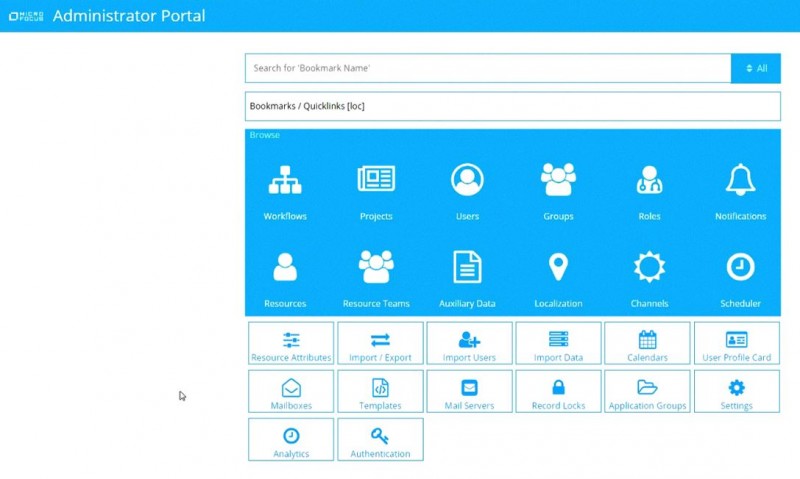
Task: Click the Import / Export button
Action: (380, 343)
